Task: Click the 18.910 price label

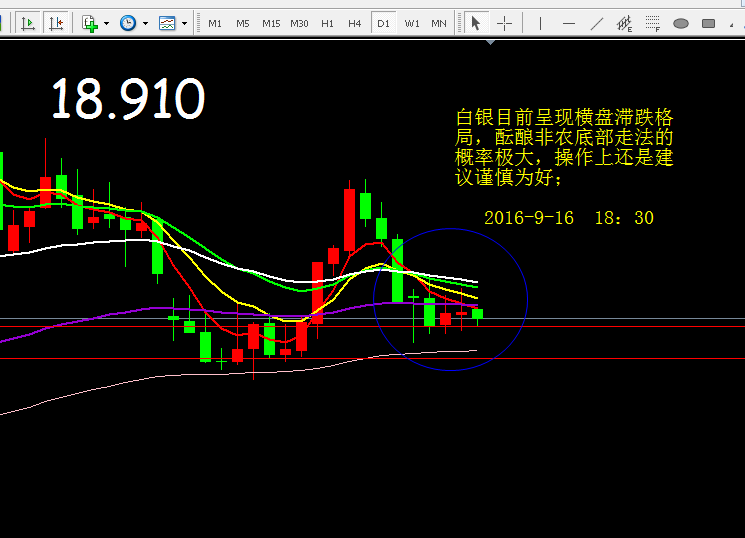Action: (x=128, y=99)
